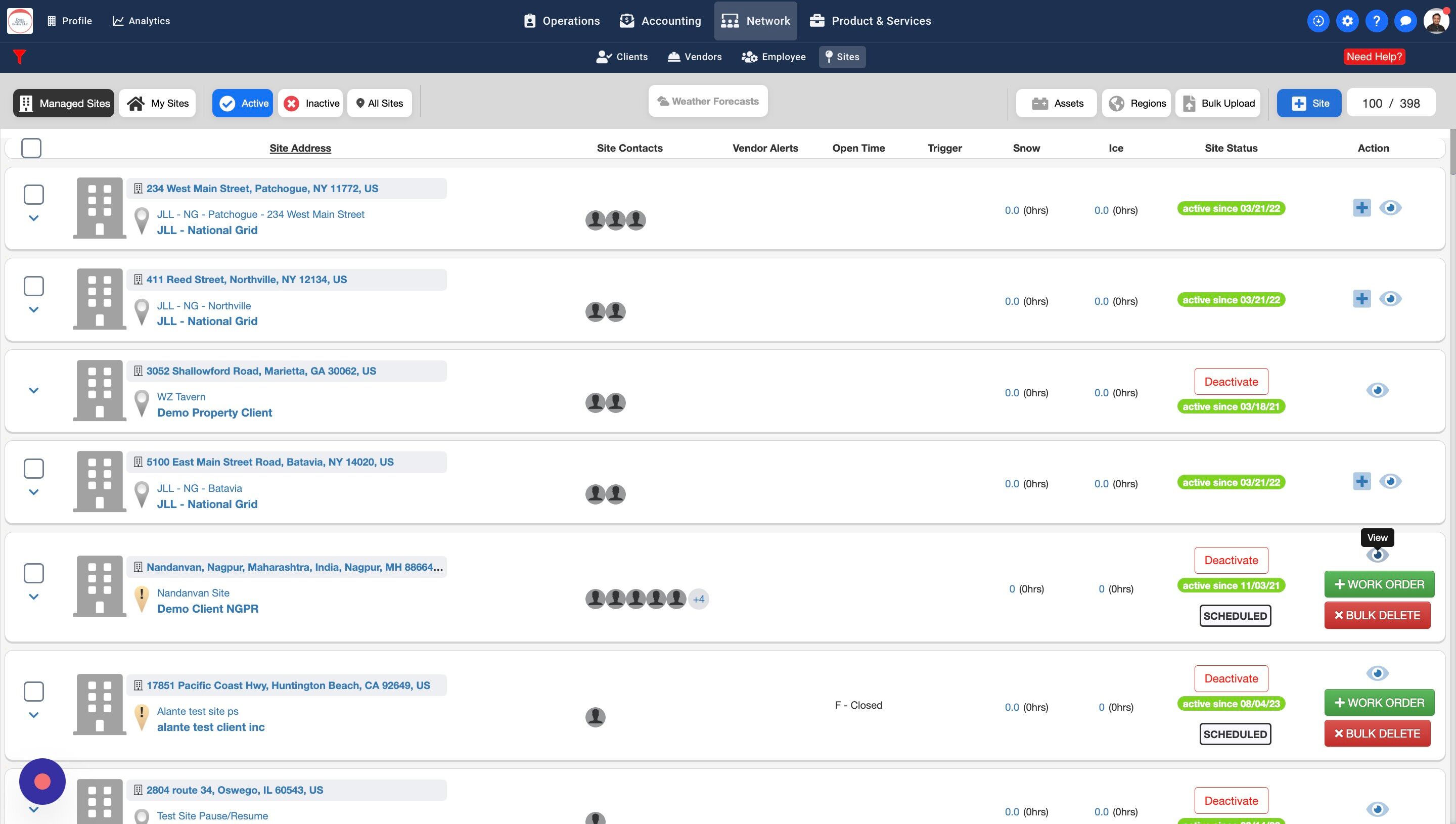Viewport: 1456px width, 824px height.
Task: Click the Nandanvan Site warning pin icon
Action: [142, 599]
